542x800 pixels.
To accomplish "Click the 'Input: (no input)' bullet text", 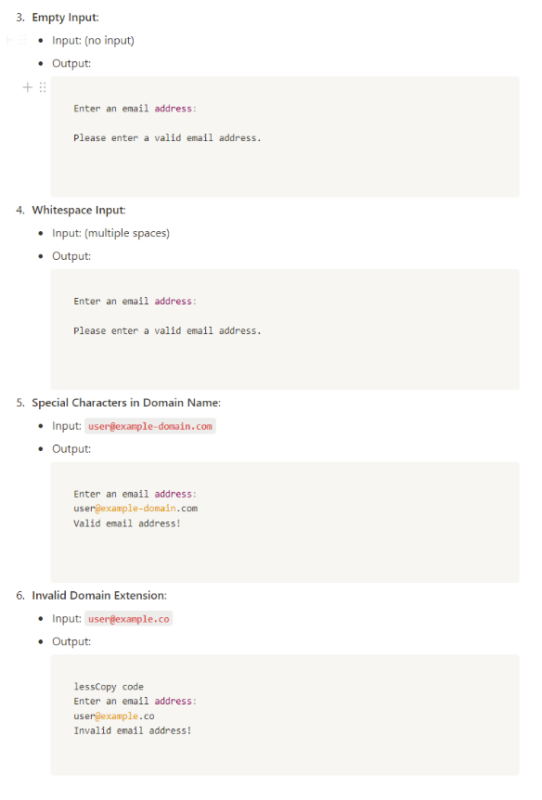I will (93, 40).
